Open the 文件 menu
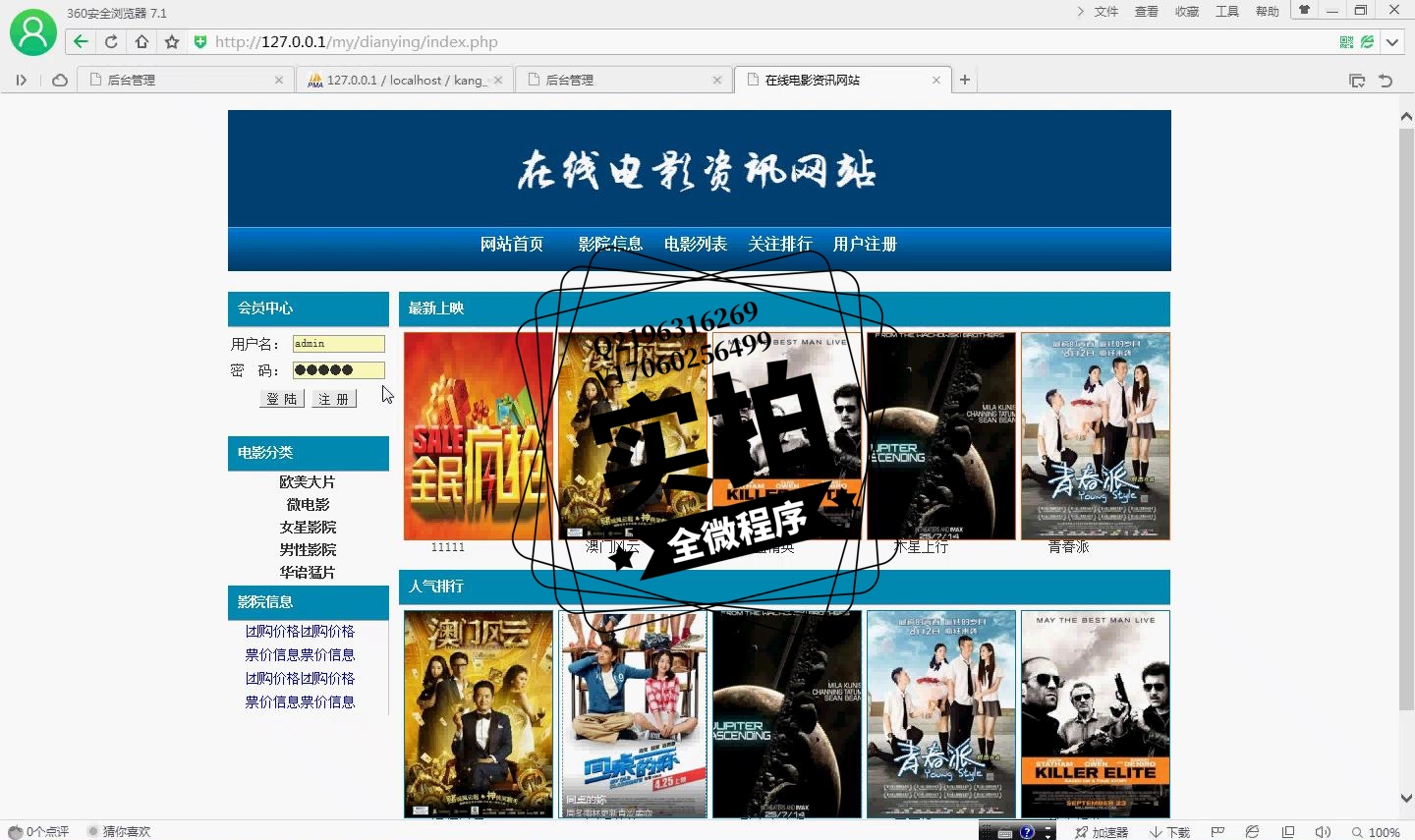This screenshot has width=1415, height=840. click(1106, 12)
